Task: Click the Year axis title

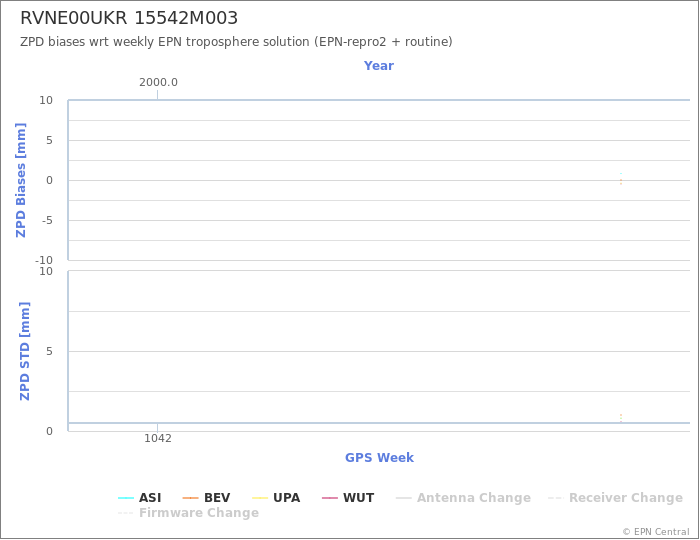Action: pyautogui.click(x=379, y=66)
